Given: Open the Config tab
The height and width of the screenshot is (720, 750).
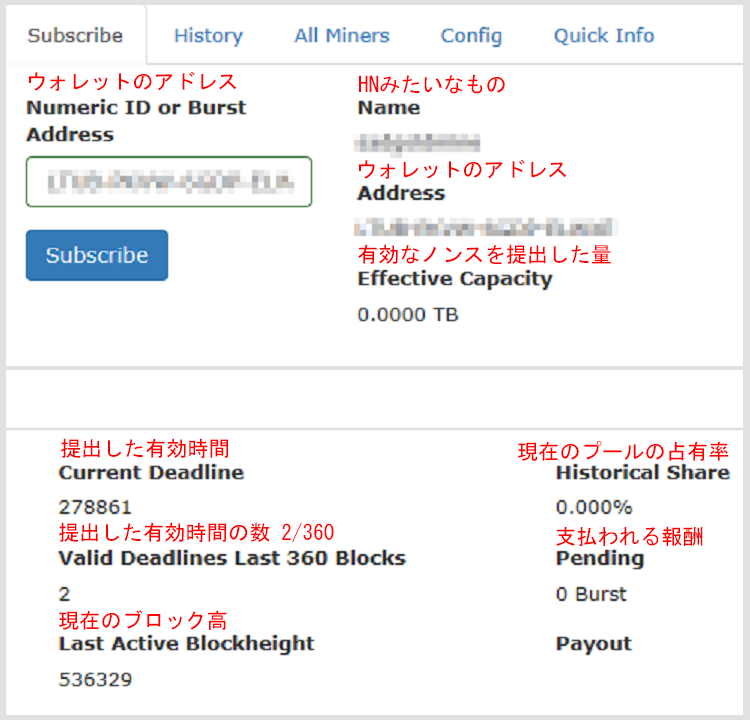Looking at the screenshot, I should pos(471,36).
